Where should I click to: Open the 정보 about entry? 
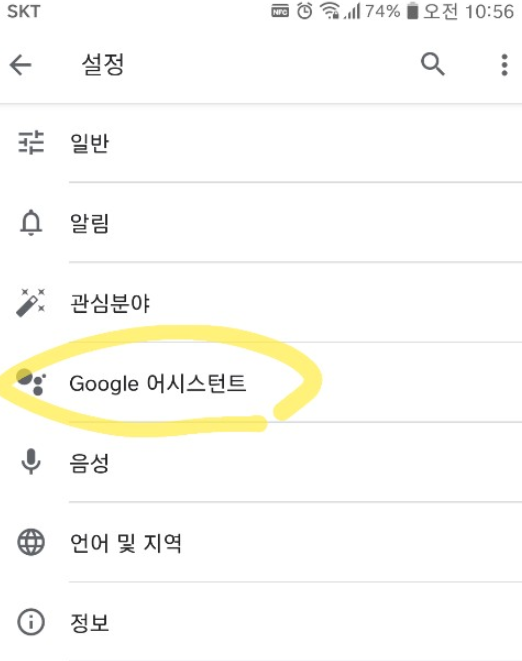tap(261, 622)
